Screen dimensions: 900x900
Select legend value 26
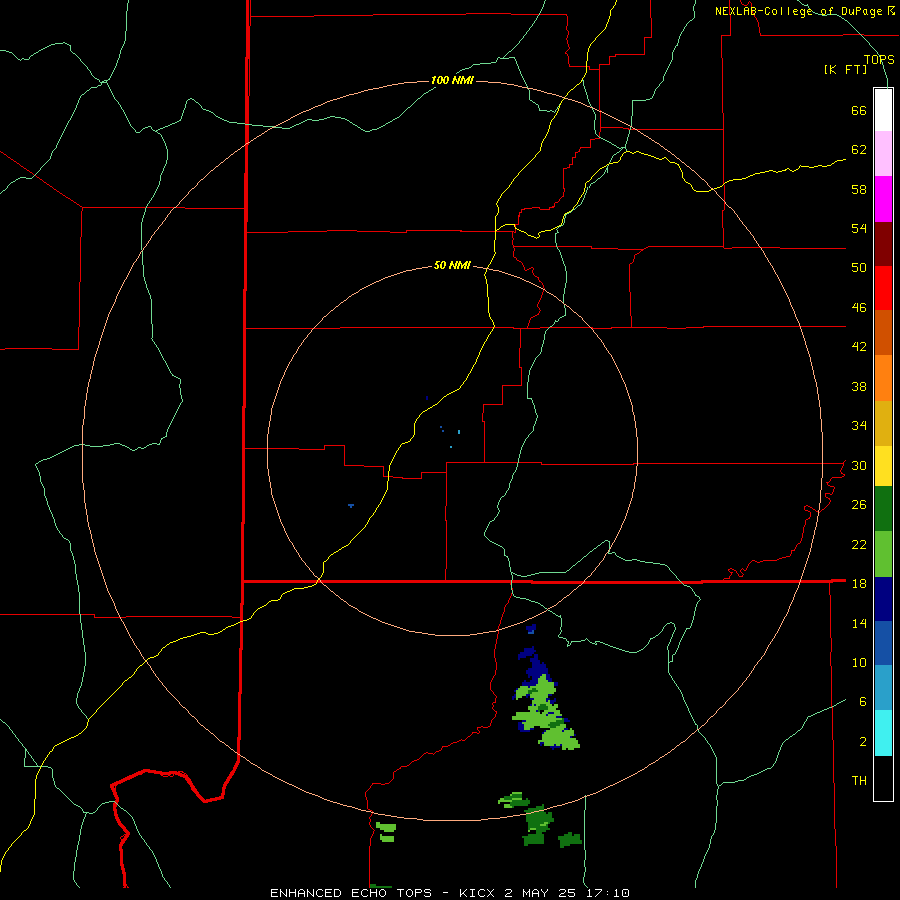pyautogui.click(x=859, y=505)
